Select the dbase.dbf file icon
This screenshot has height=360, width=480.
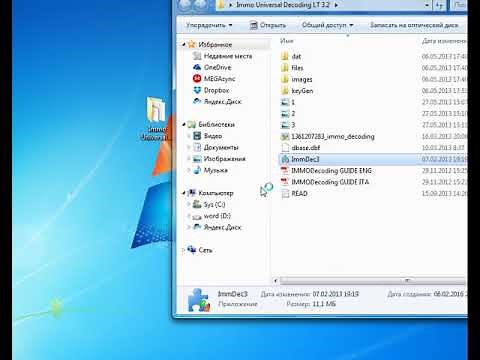pyautogui.click(x=285, y=148)
